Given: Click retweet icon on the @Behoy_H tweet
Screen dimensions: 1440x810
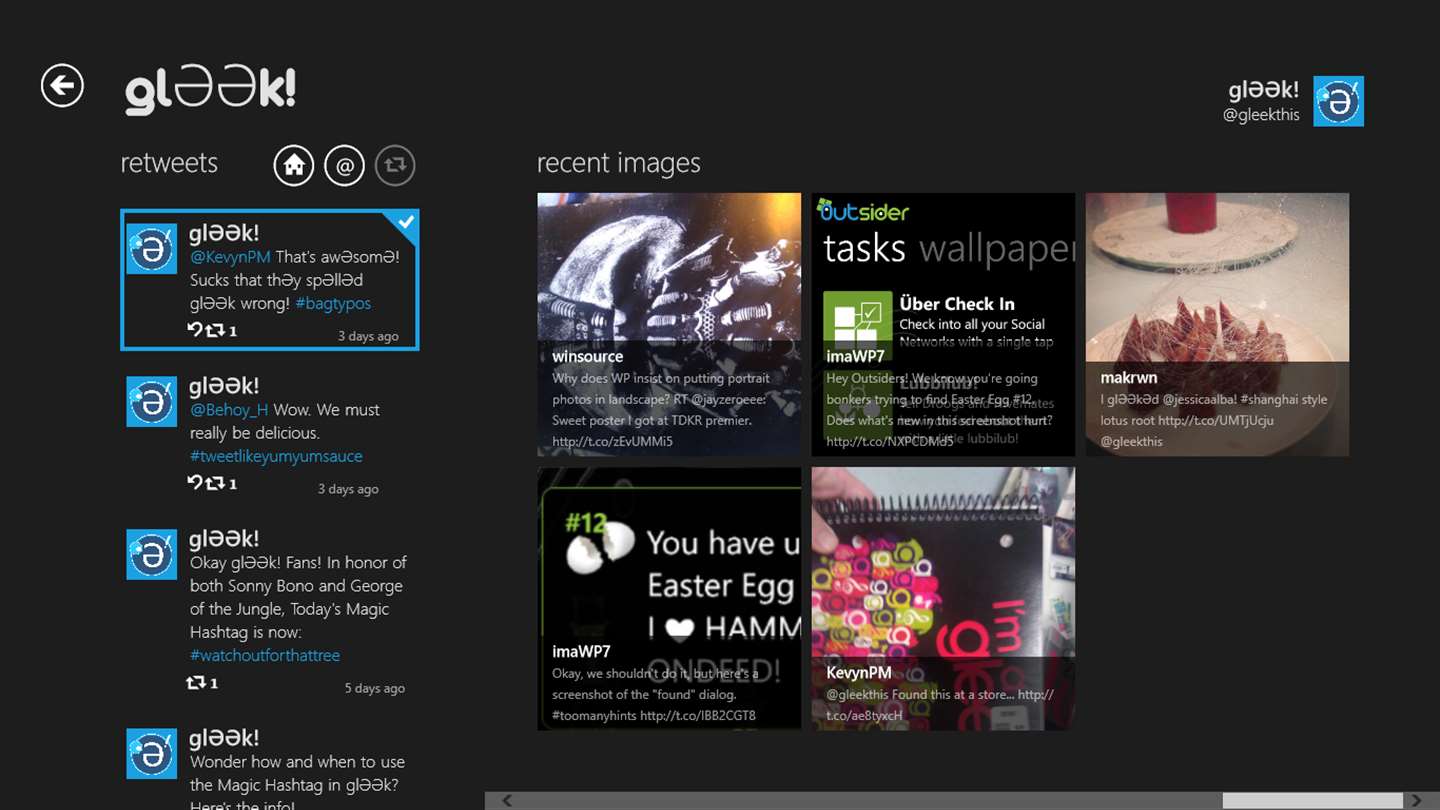Looking at the screenshot, I should (214, 483).
